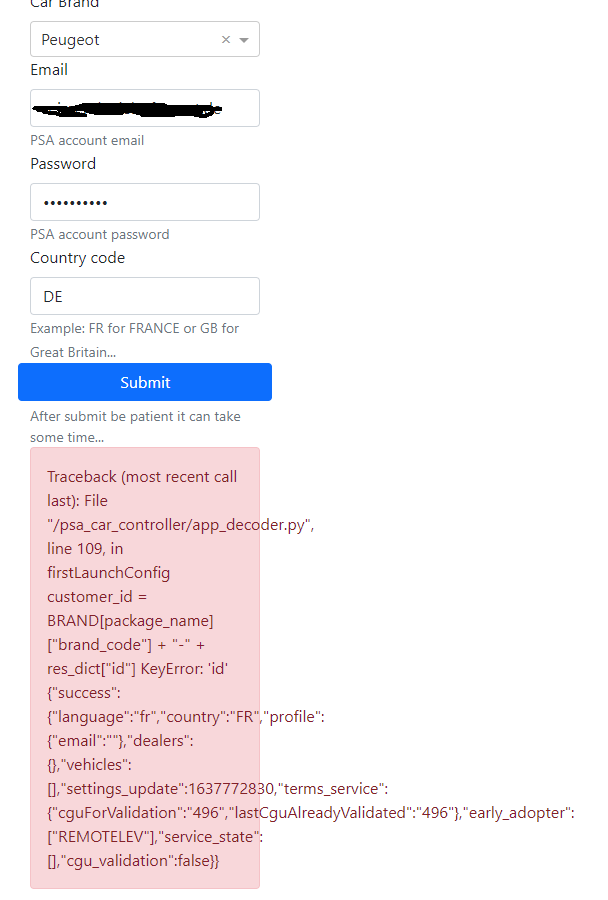Click the Country code field showing DE
The image size is (608, 900).
pyautogui.click(x=145, y=295)
